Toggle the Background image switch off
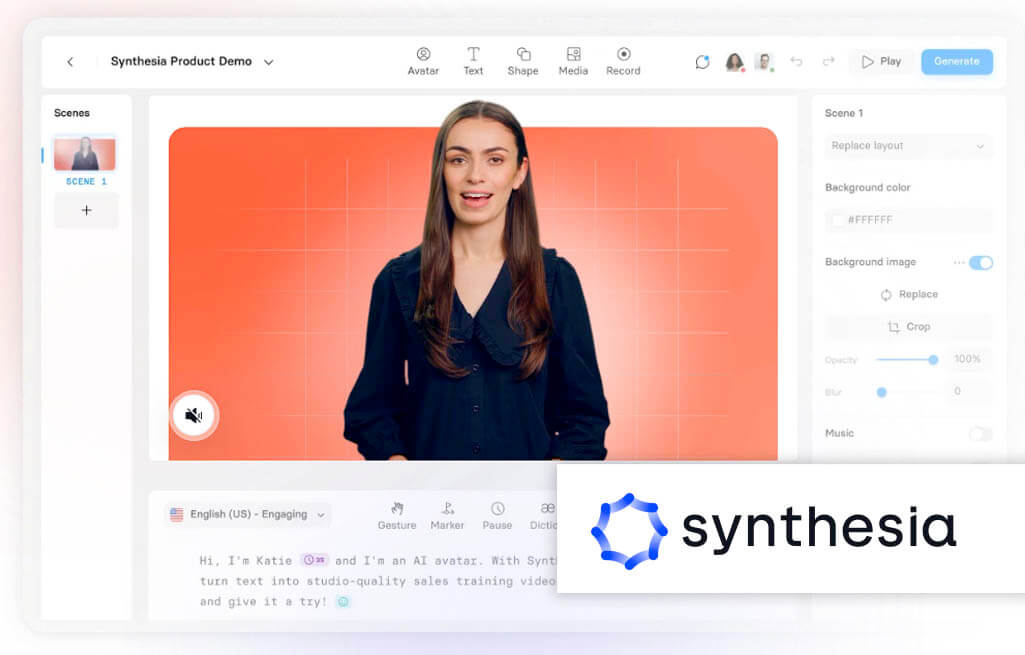 pyautogui.click(x=980, y=262)
